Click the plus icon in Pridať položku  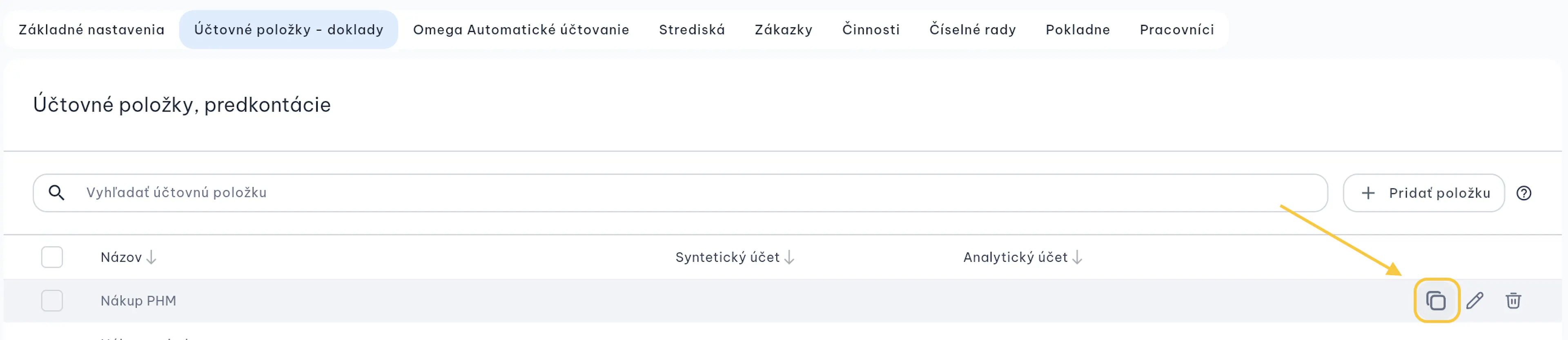pos(1368,193)
